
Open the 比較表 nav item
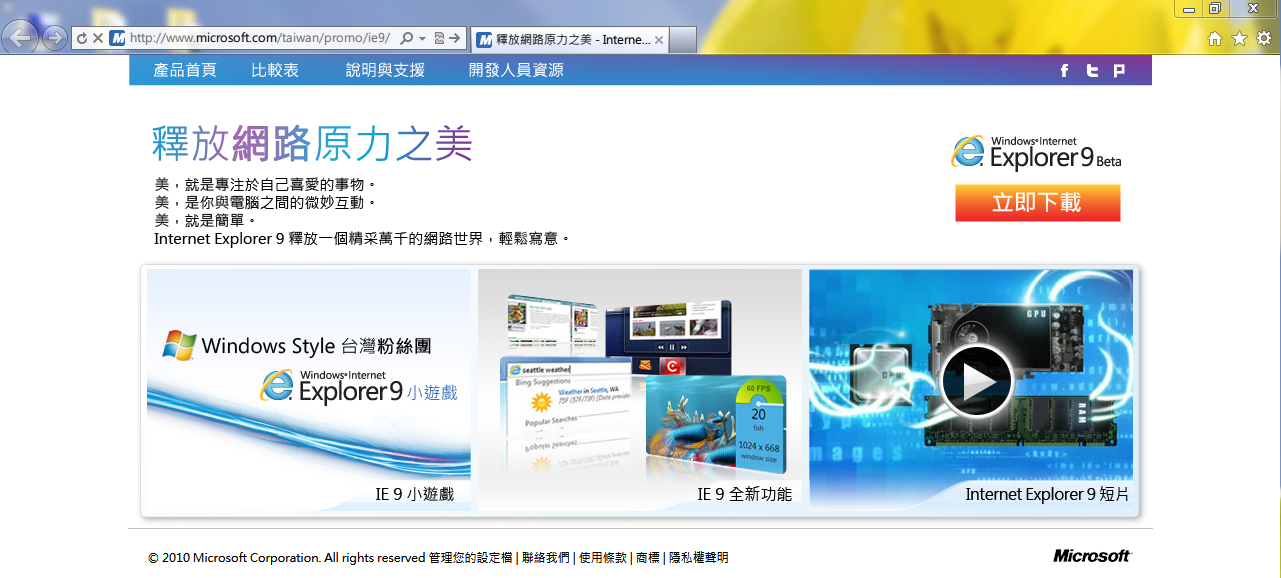pyautogui.click(x=275, y=70)
